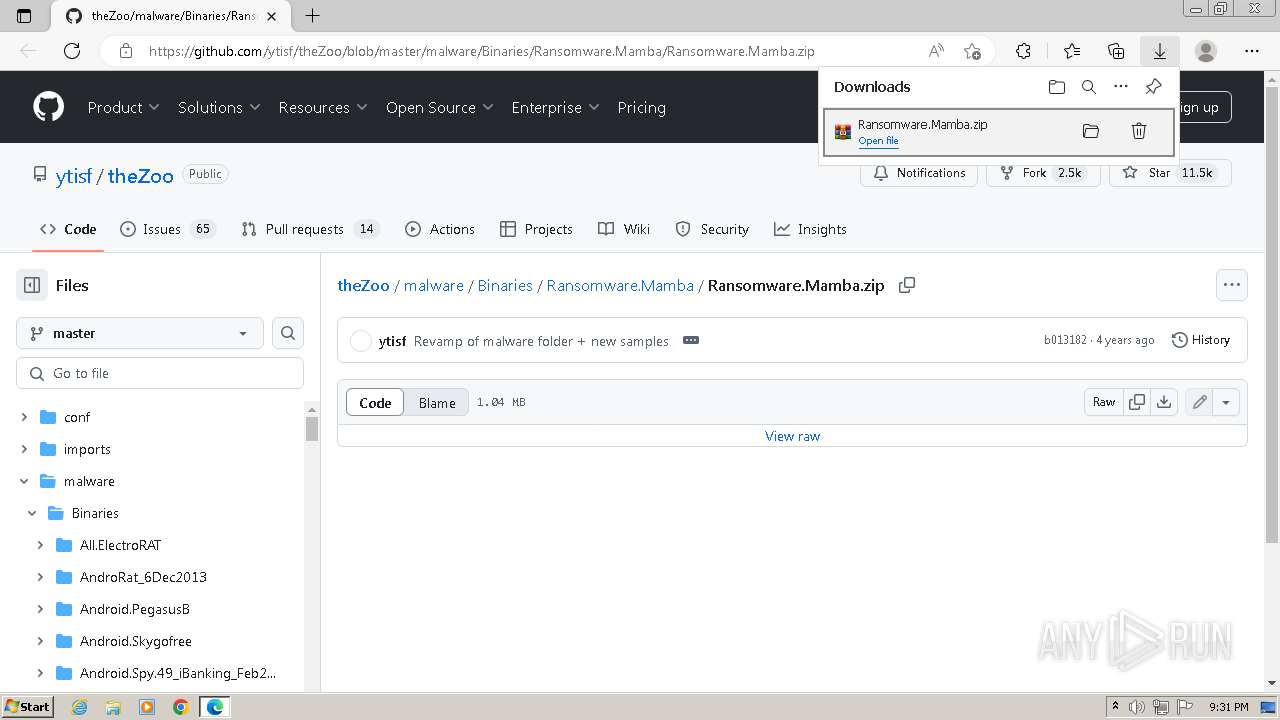Open the Wiki tab
Image resolution: width=1280 pixels, height=720 pixels.
(x=624, y=229)
